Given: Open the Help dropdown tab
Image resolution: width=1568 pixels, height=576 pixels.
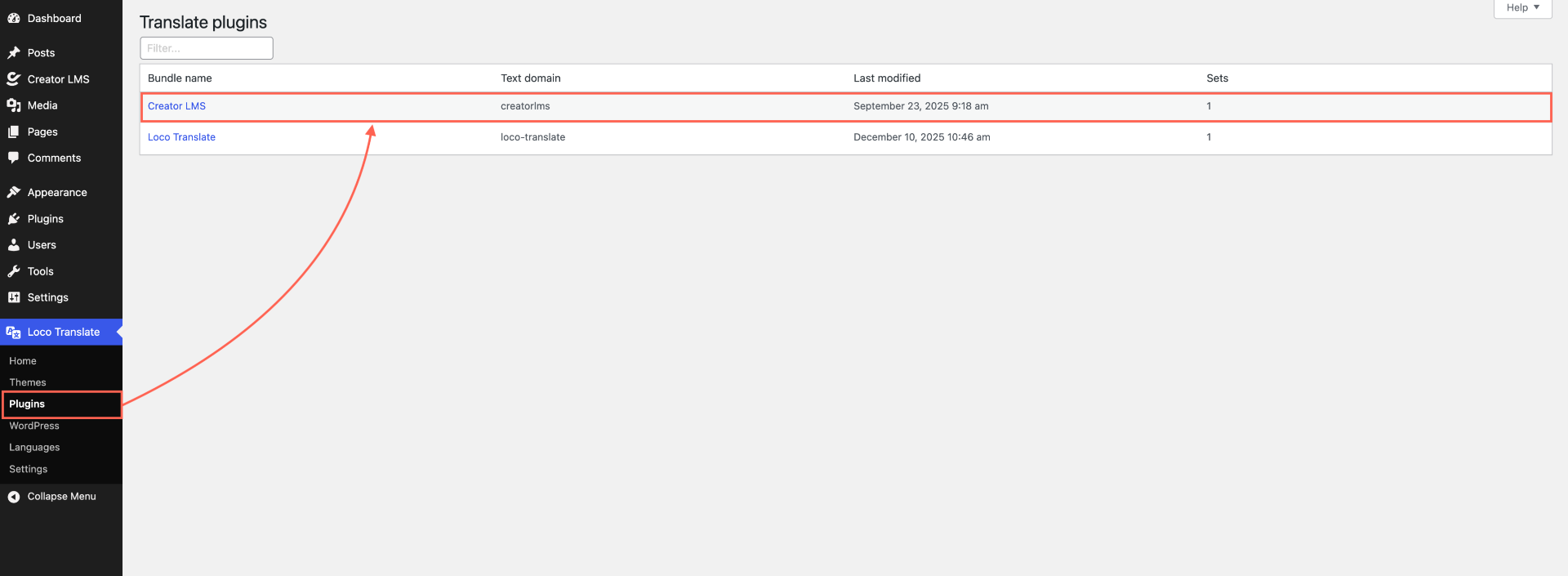Looking at the screenshot, I should click(1522, 8).
